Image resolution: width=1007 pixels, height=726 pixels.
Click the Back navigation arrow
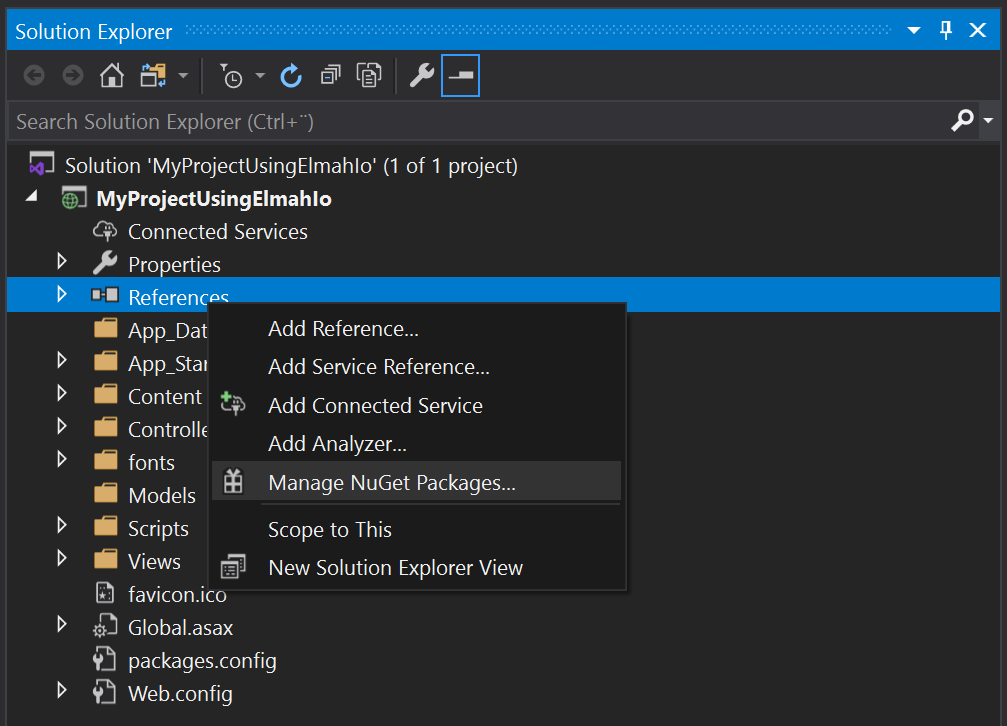(x=33, y=75)
